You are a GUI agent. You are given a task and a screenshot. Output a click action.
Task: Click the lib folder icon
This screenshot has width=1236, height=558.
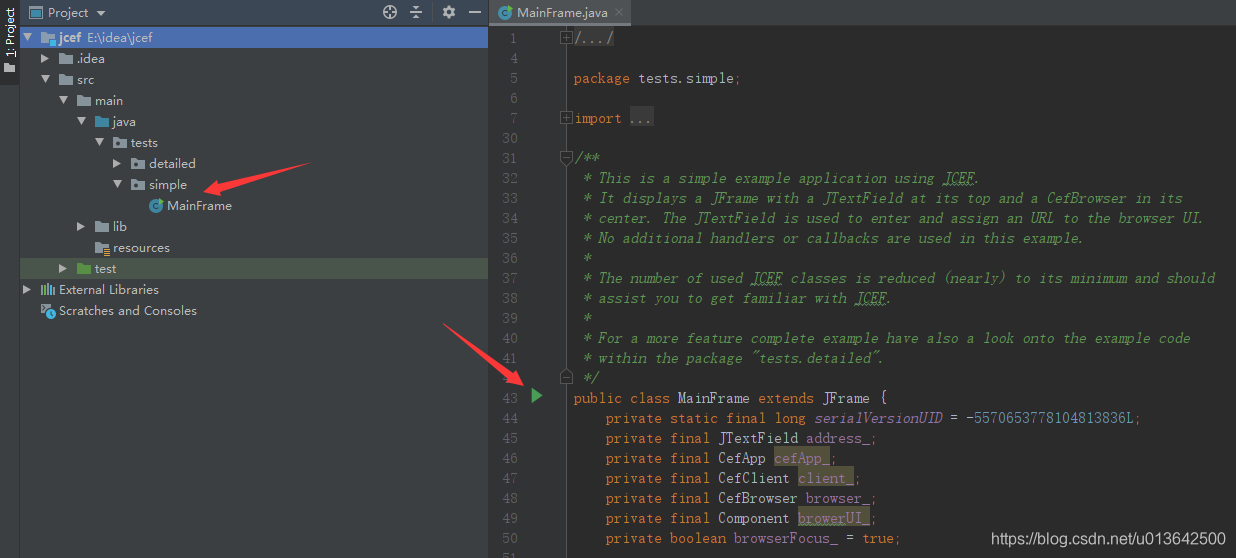[102, 226]
